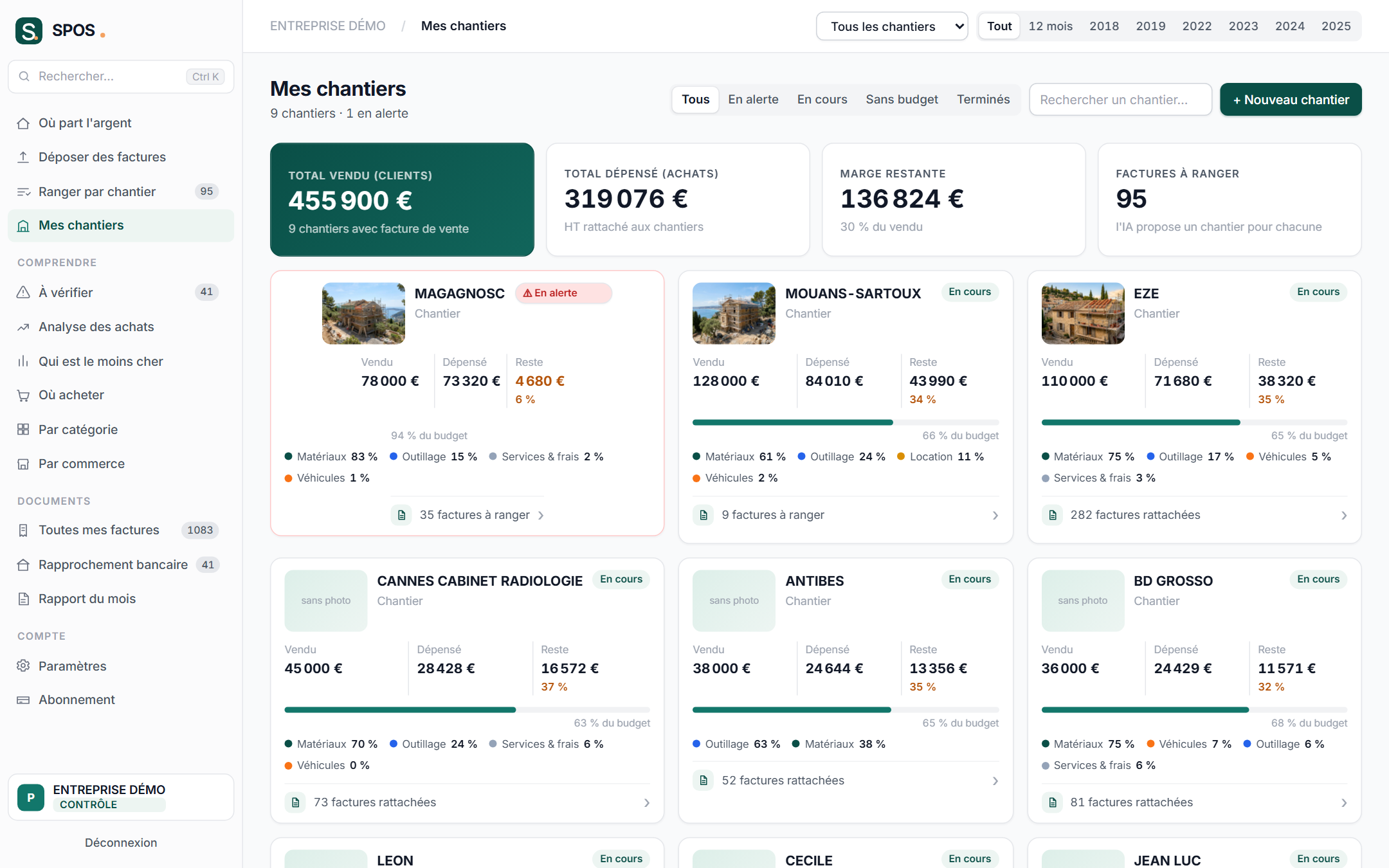Click the cart icon beside Où acheter
The width and height of the screenshot is (1389, 868).
coord(23,395)
